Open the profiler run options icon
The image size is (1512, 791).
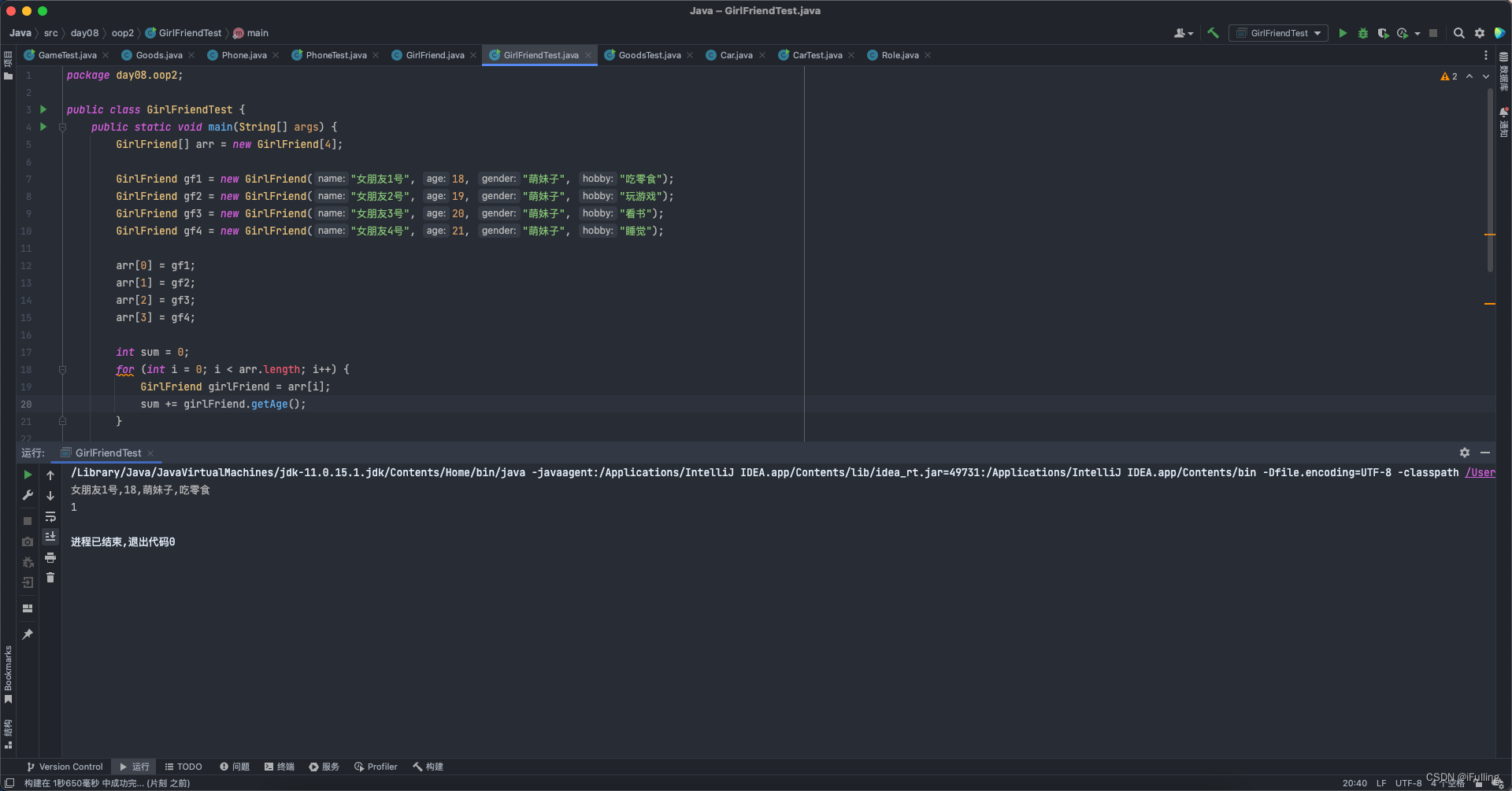click(1403, 33)
